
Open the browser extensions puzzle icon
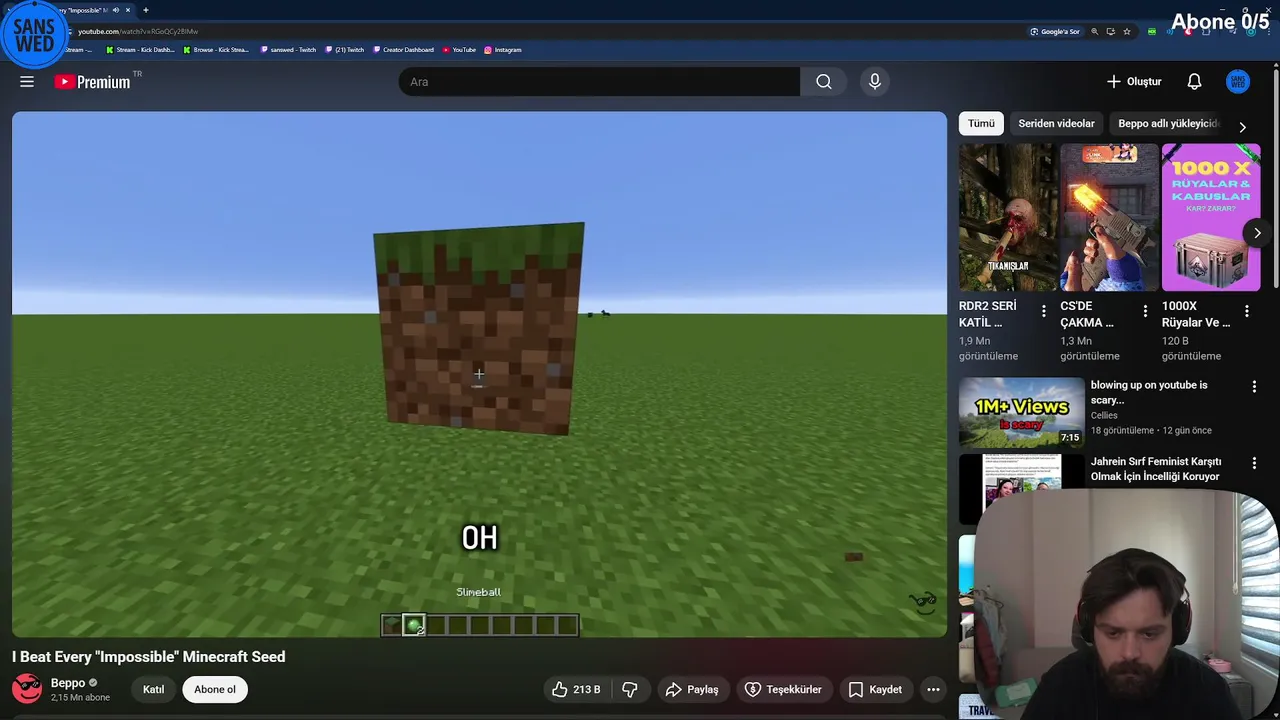[1206, 32]
